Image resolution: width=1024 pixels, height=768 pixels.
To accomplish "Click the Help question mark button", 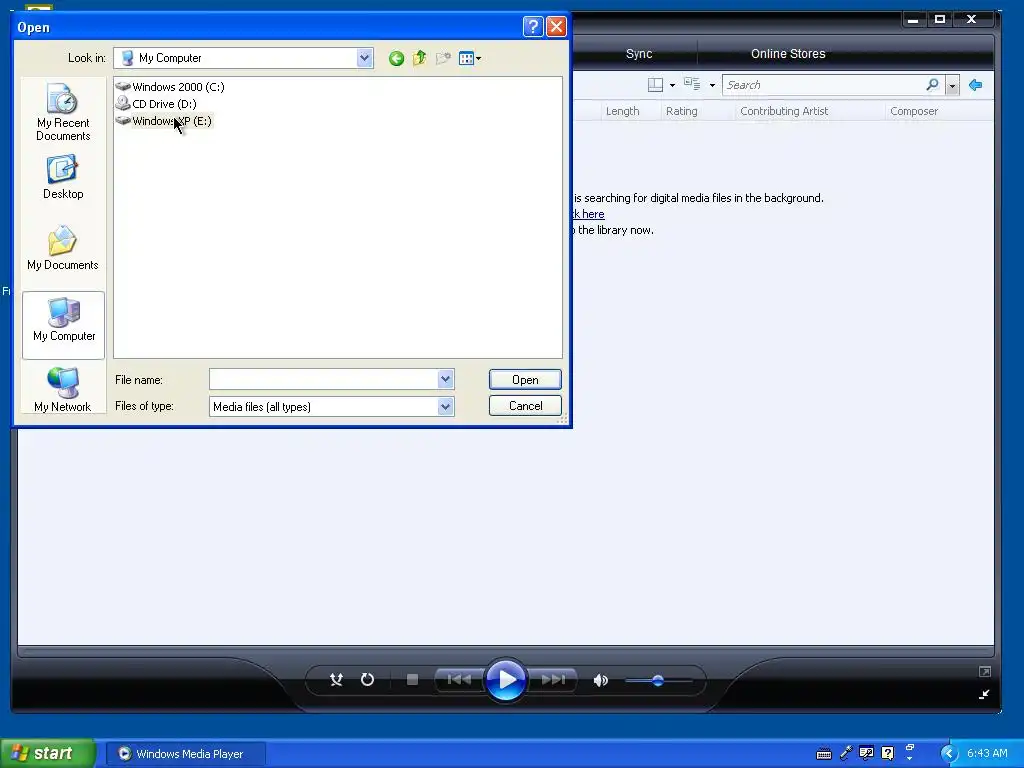I will 533,26.
